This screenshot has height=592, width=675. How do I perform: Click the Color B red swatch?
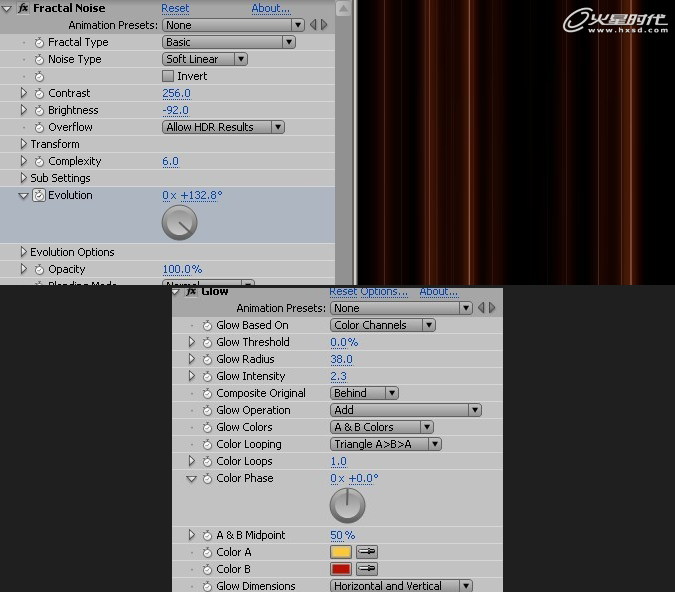[x=341, y=569]
